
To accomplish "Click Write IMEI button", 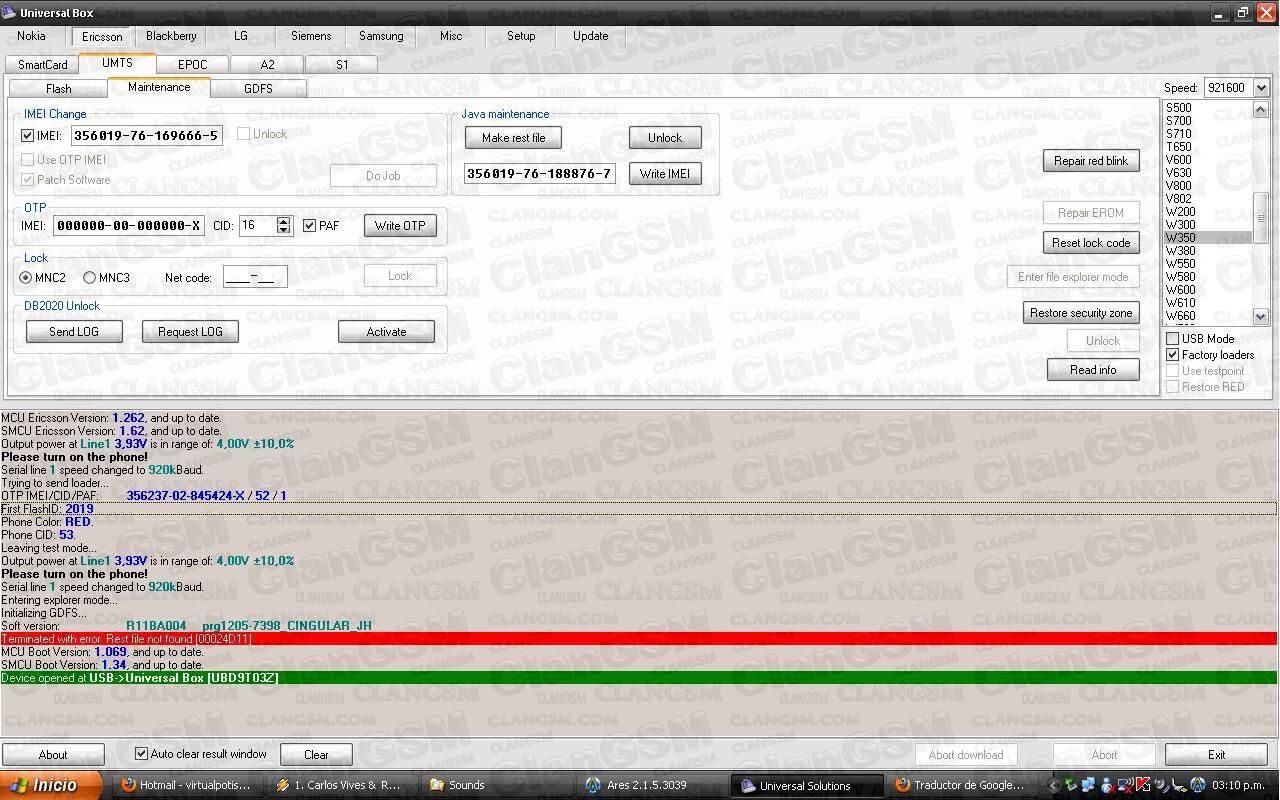I will pos(665,173).
